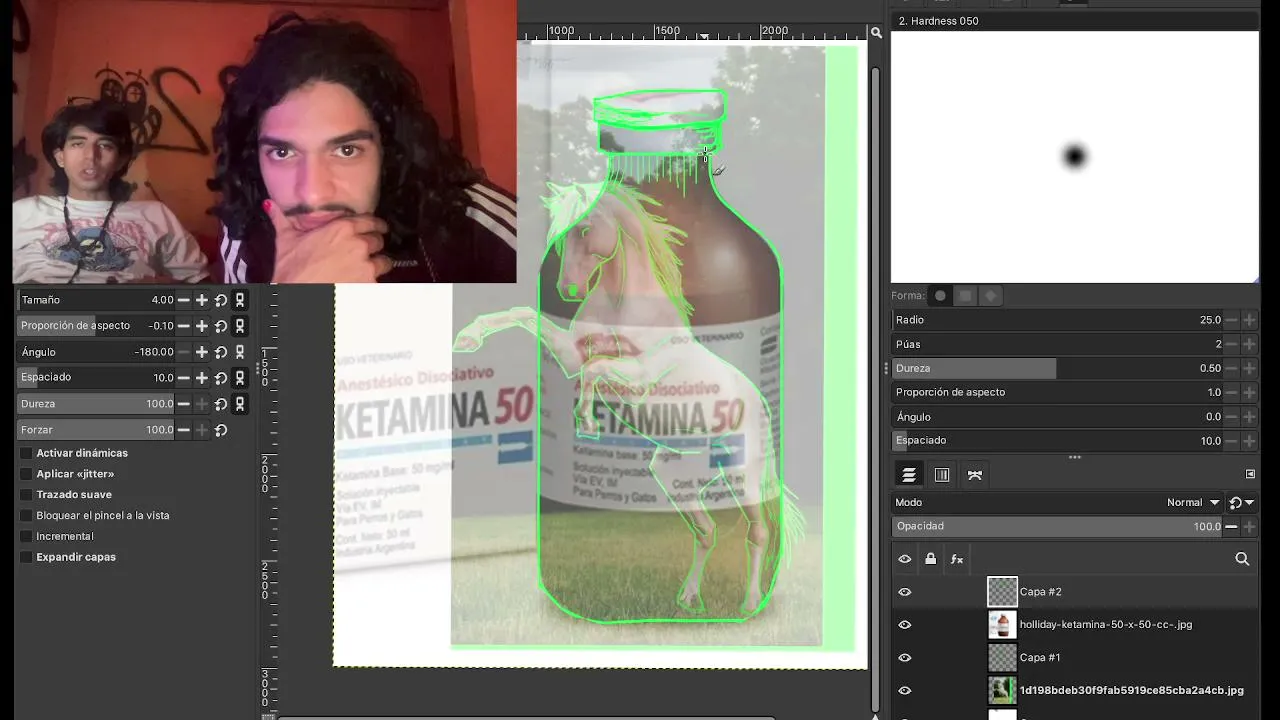
Task: Link Espaciado to brush native spacing
Action: point(240,378)
